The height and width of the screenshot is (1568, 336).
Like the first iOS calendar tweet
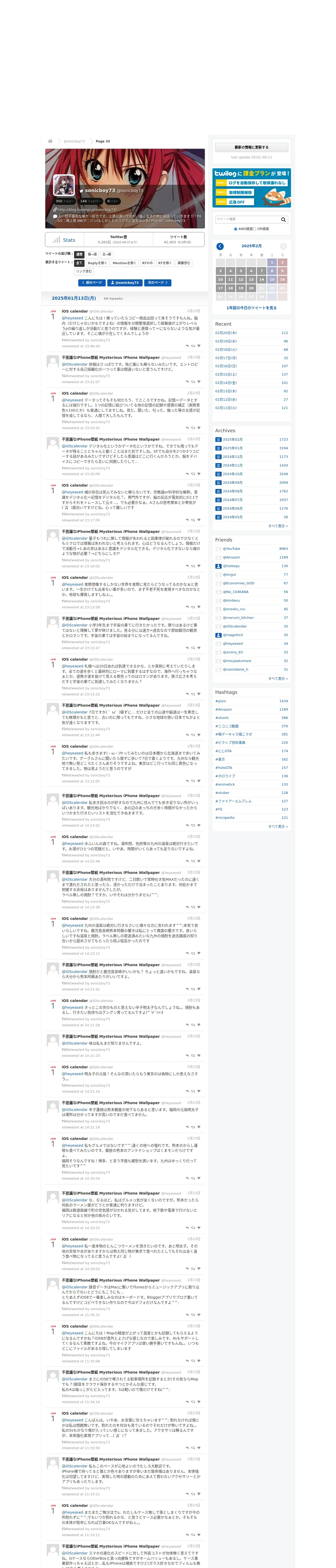click(199, 346)
